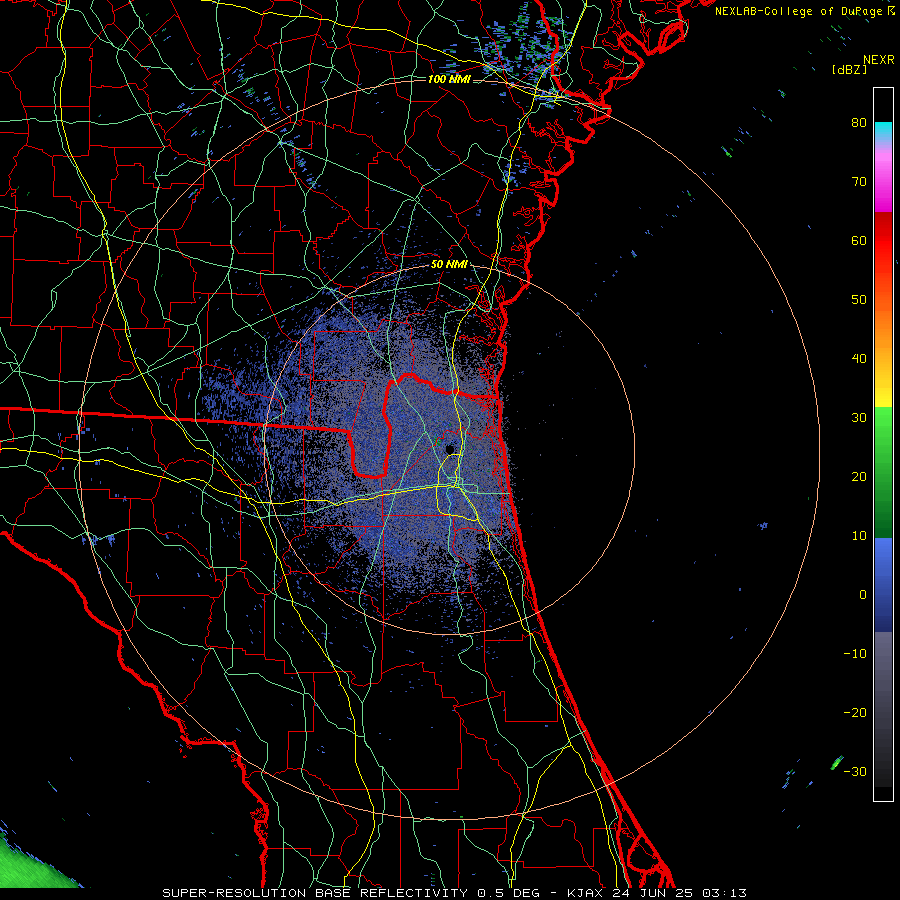Click the 0 value on the dBZ scale

tap(863, 595)
